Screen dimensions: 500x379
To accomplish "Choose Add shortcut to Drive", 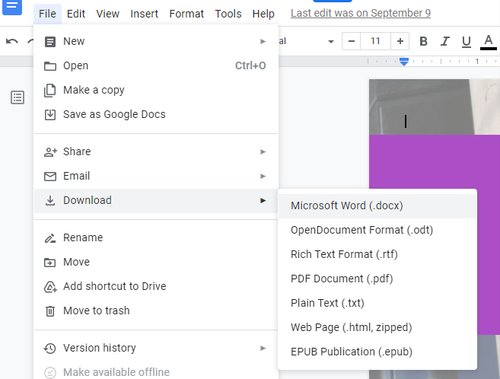I will 156,286.
